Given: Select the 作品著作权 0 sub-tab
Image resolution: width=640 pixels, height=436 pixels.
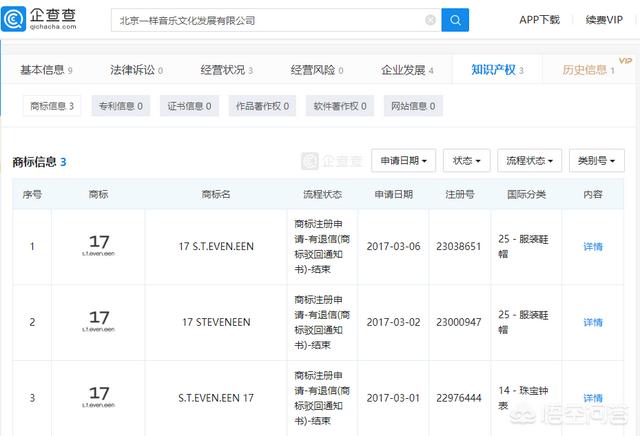Looking at the screenshot, I should [262, 106].
